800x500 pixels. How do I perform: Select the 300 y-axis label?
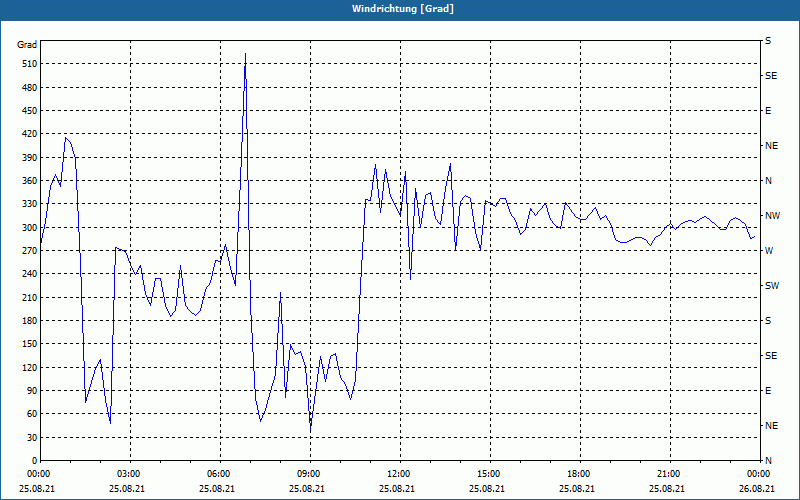coord(30,228)
